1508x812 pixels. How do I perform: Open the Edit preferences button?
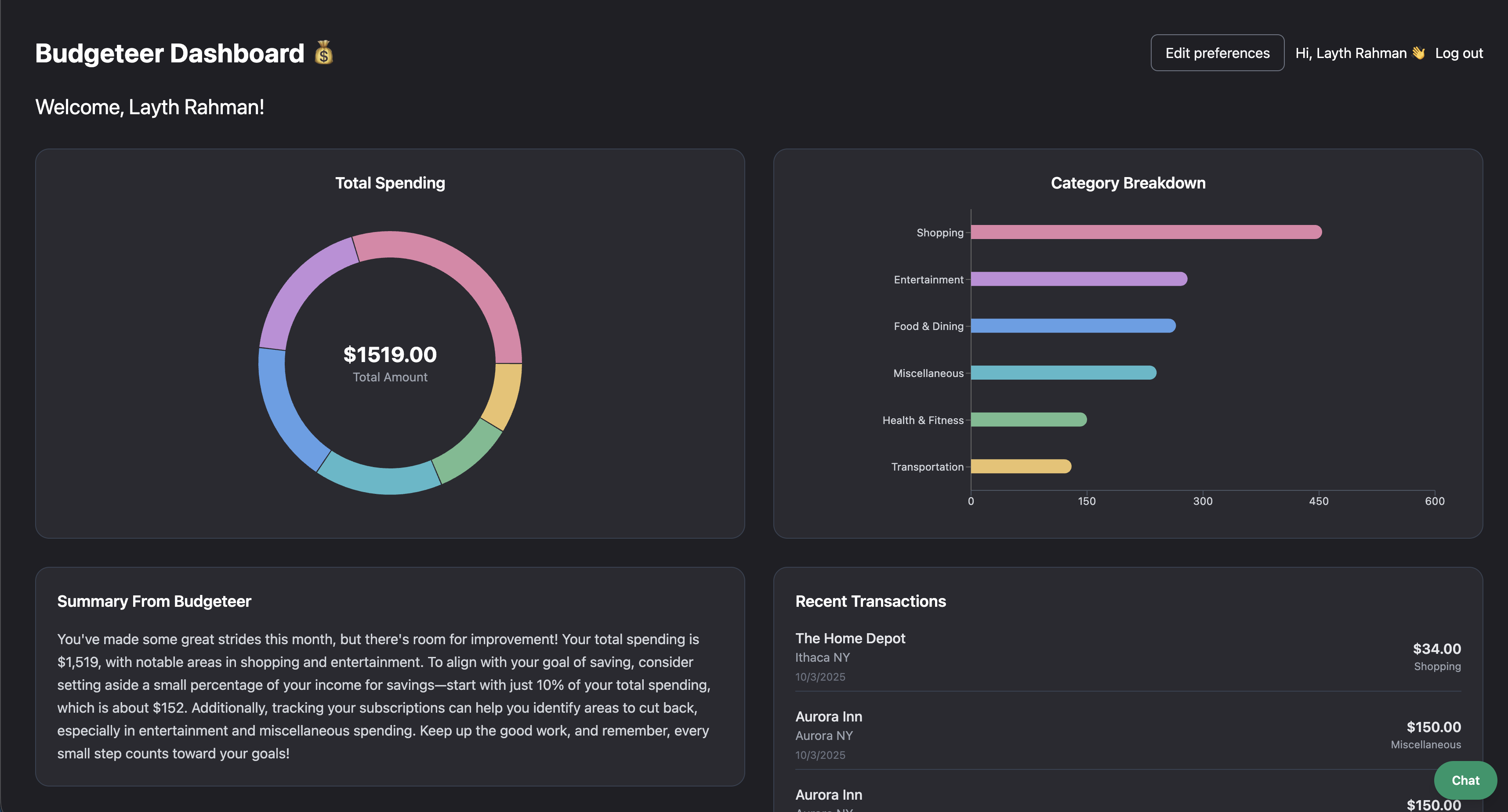coord(1217,53)
